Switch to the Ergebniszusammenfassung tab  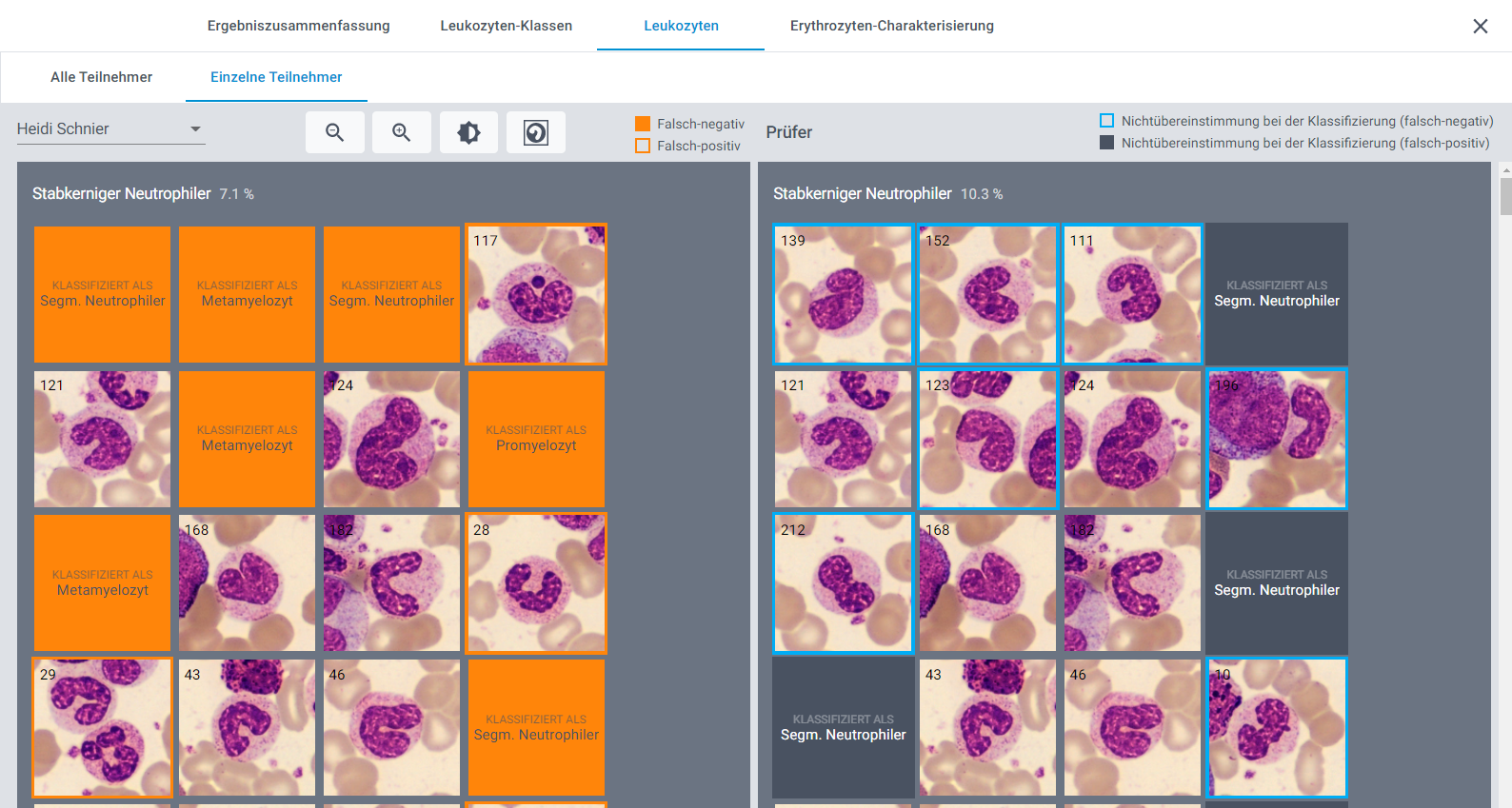[298, 26]
